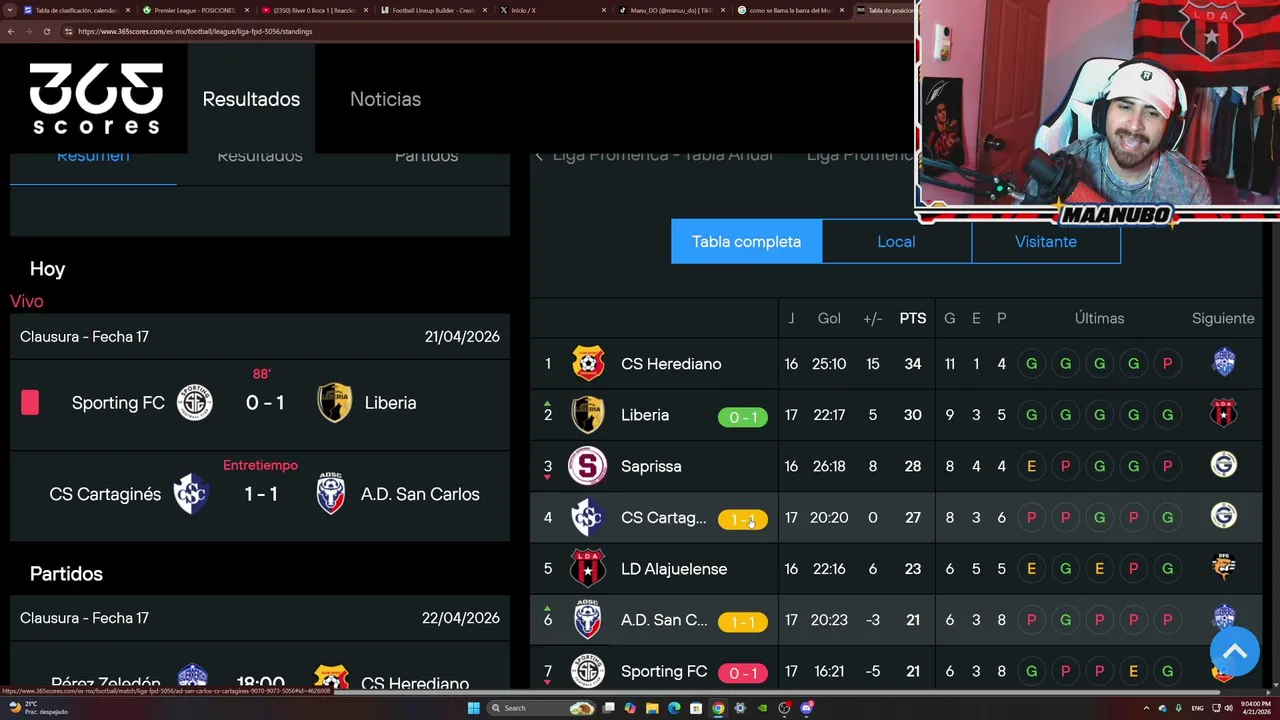1280x720 pixels.
Task: Open the Windows Start menu
Action: 474,708
